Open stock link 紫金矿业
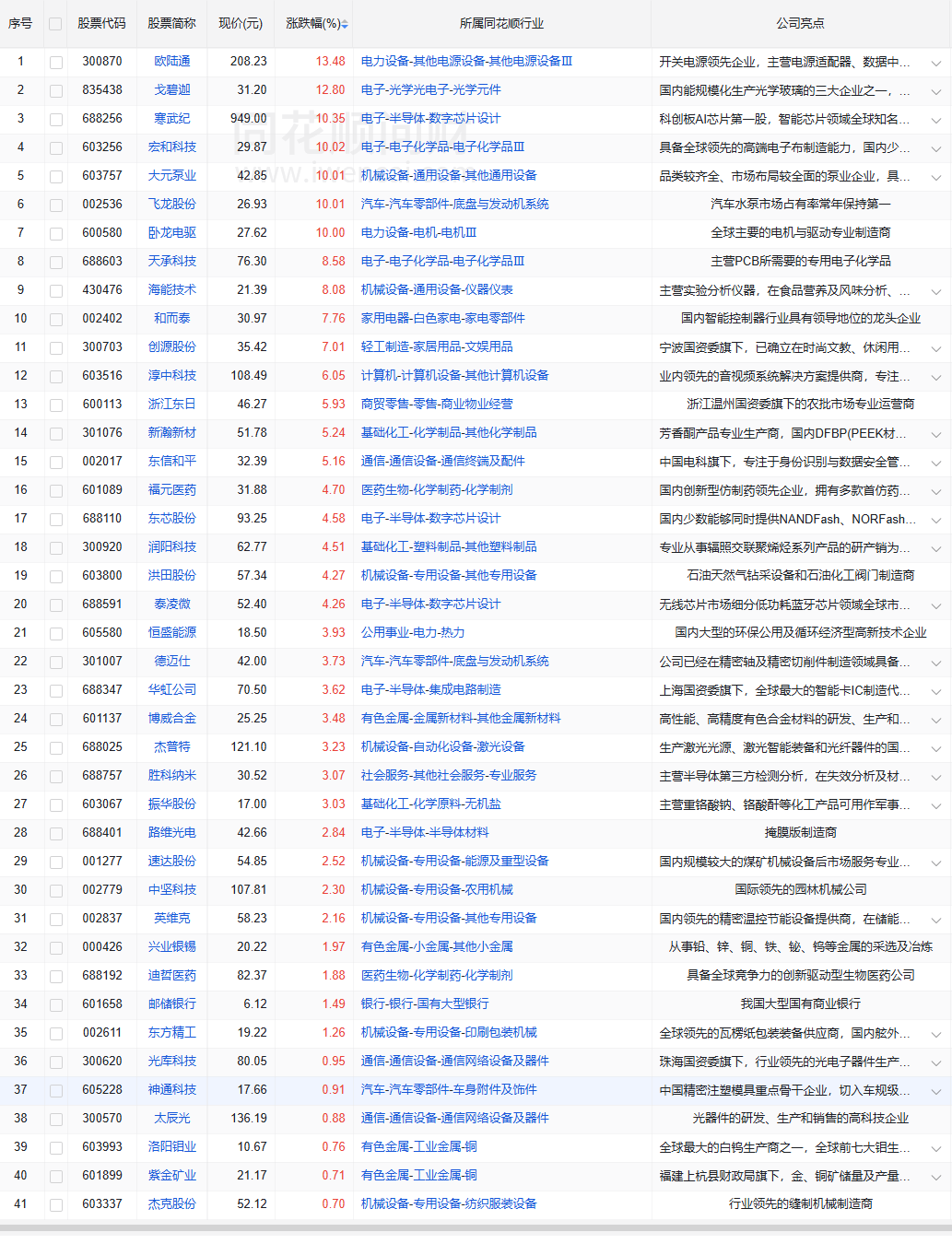 tap(172, 1175)
